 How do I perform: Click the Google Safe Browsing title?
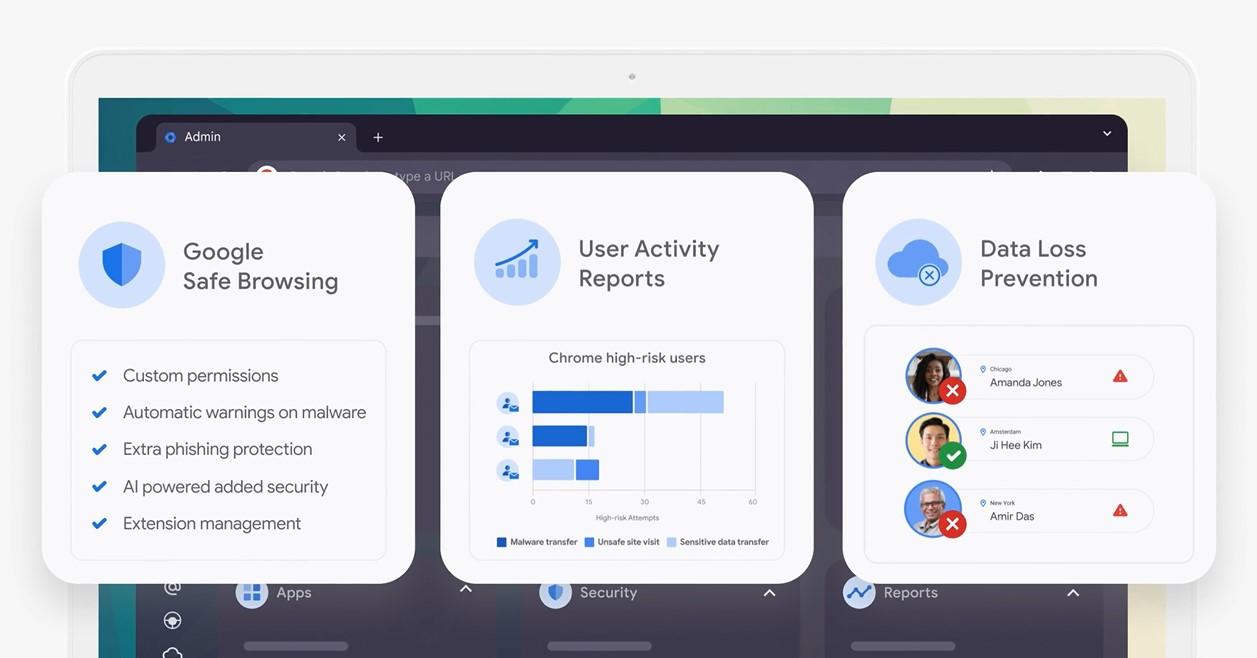pyautogui.click(x=260, y=266)
